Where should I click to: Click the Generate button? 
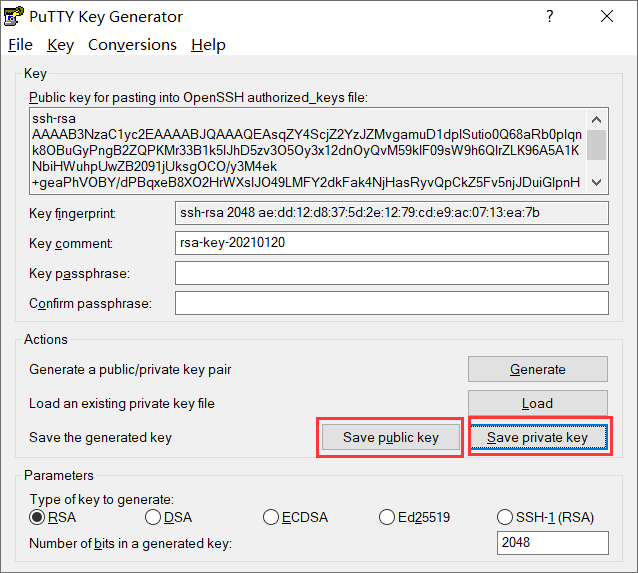(537, 369)
